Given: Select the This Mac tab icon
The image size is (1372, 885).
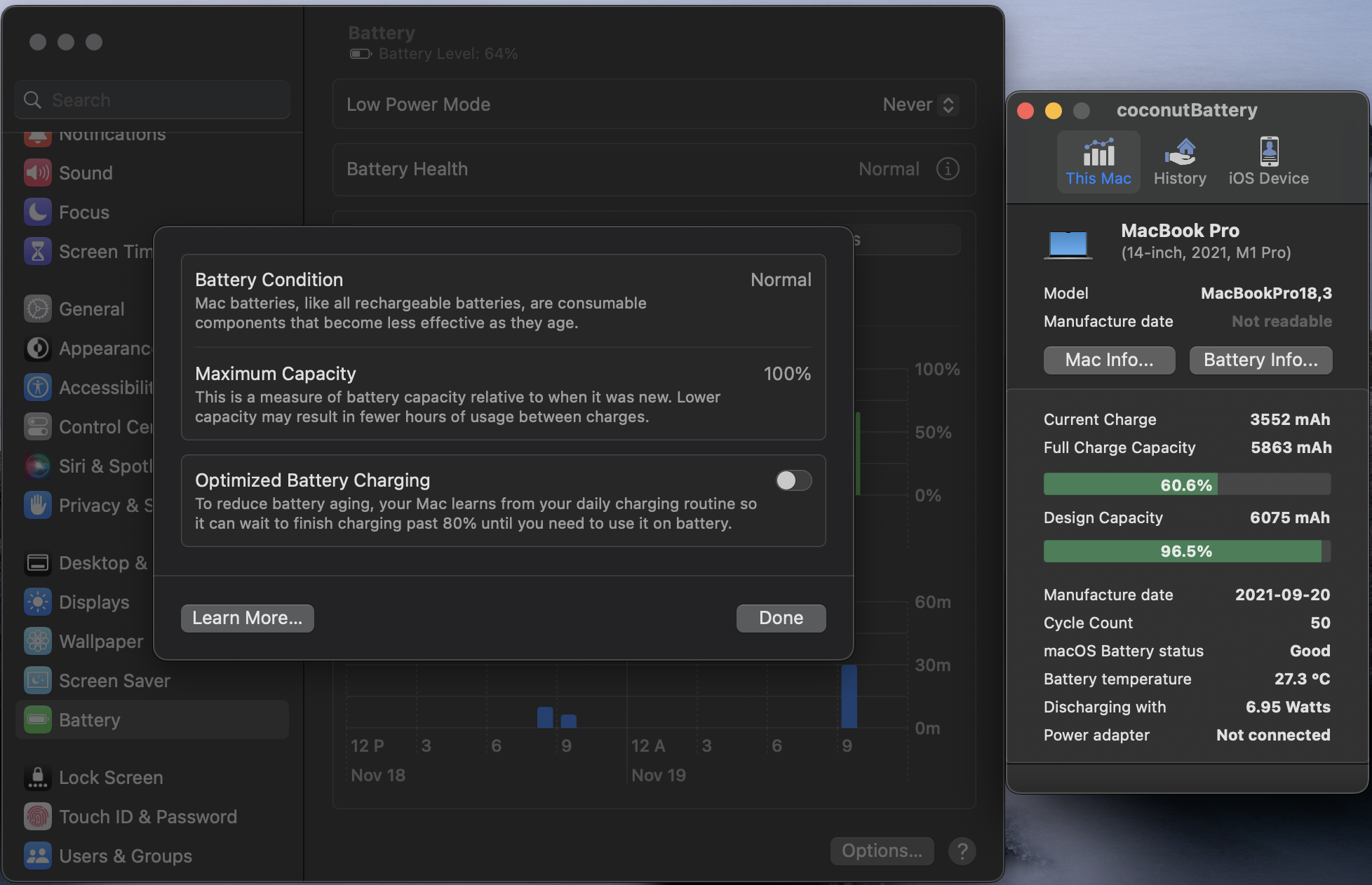Looking at the screenshot, I should point(1098,162).
